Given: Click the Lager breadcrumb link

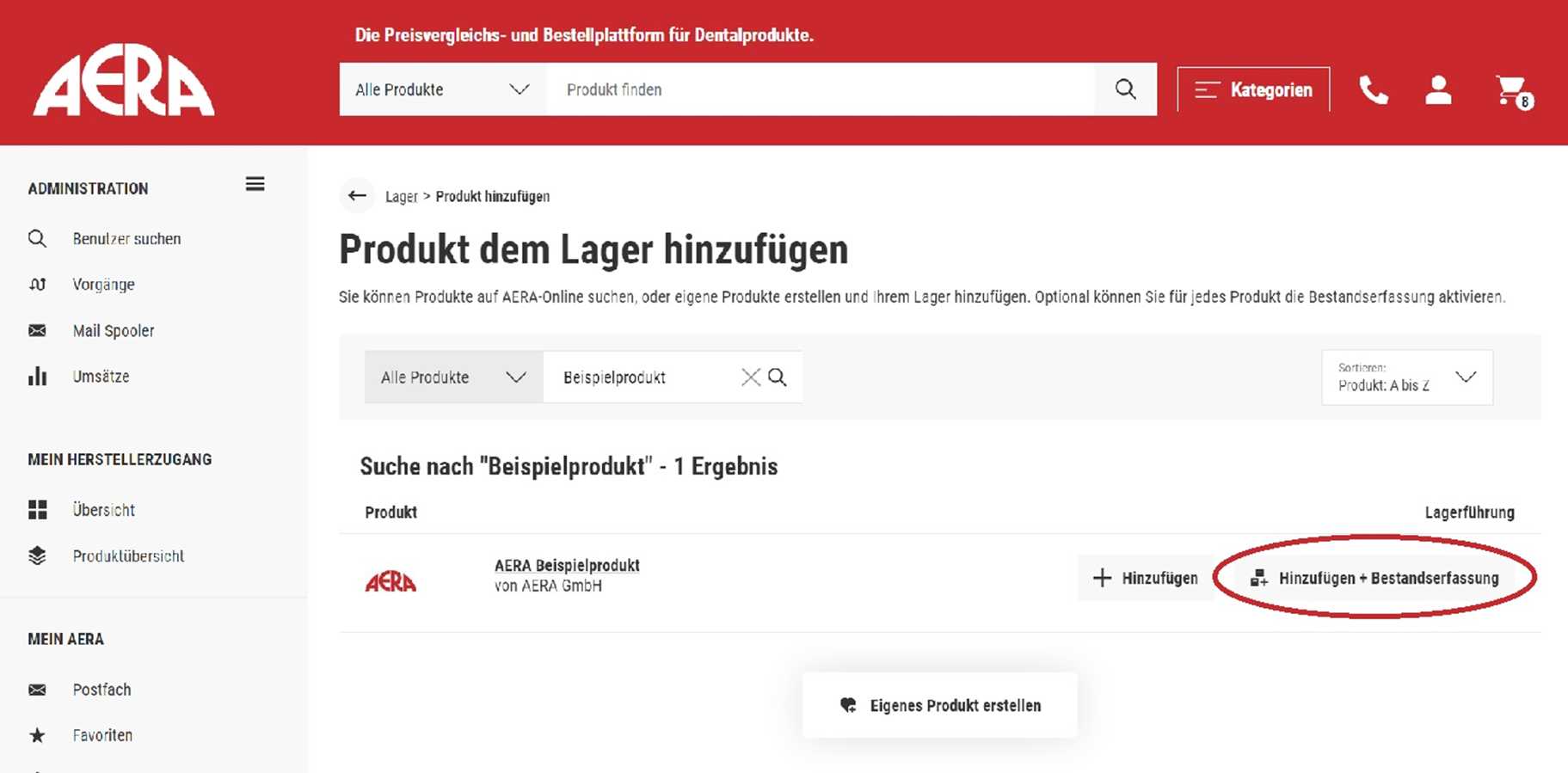Looking at the screenshot, I should (x=401, y=196).
